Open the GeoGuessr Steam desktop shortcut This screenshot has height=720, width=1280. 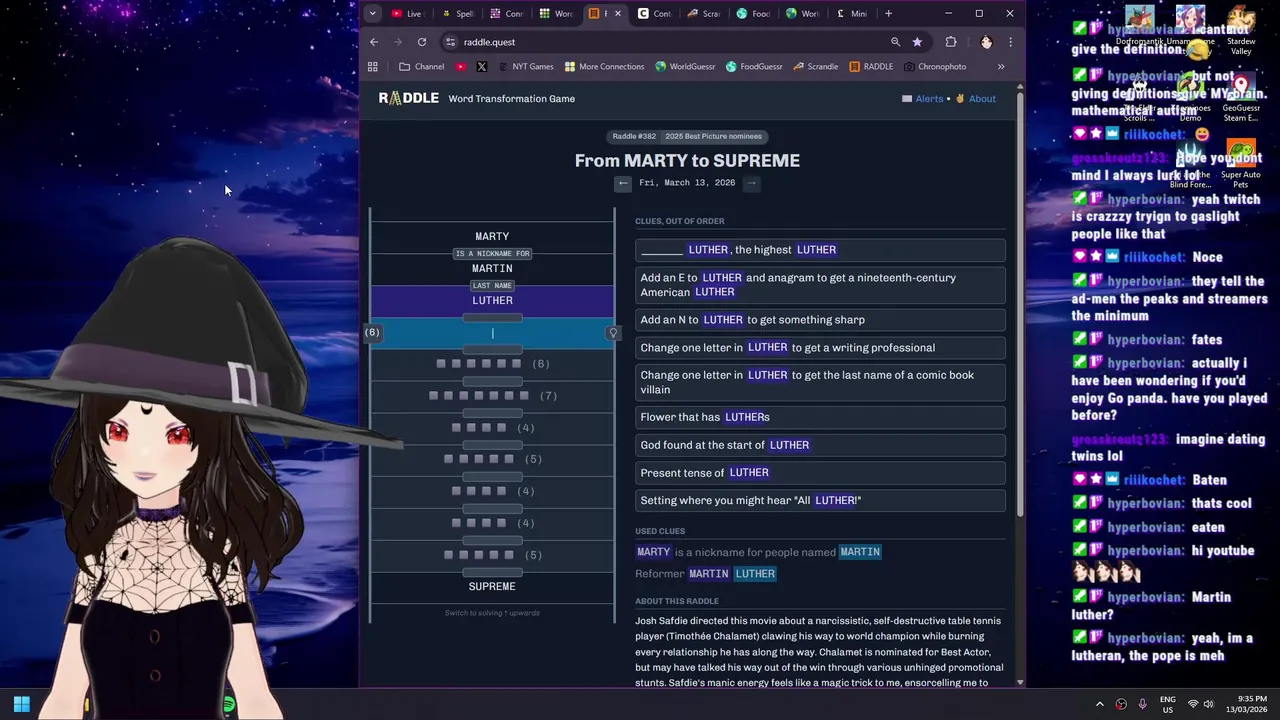pos(1241,96)
